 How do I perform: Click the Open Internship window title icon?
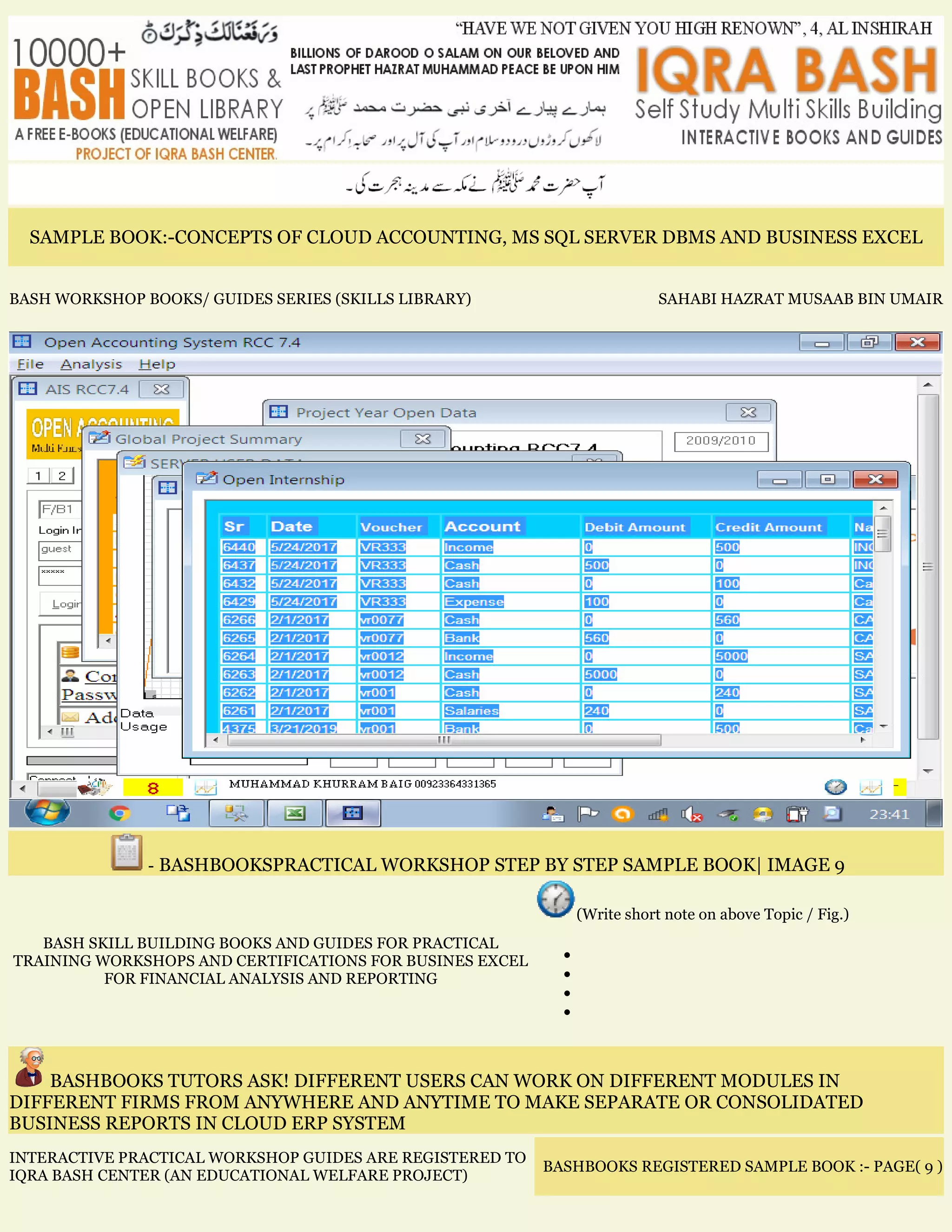pos(206,479)
